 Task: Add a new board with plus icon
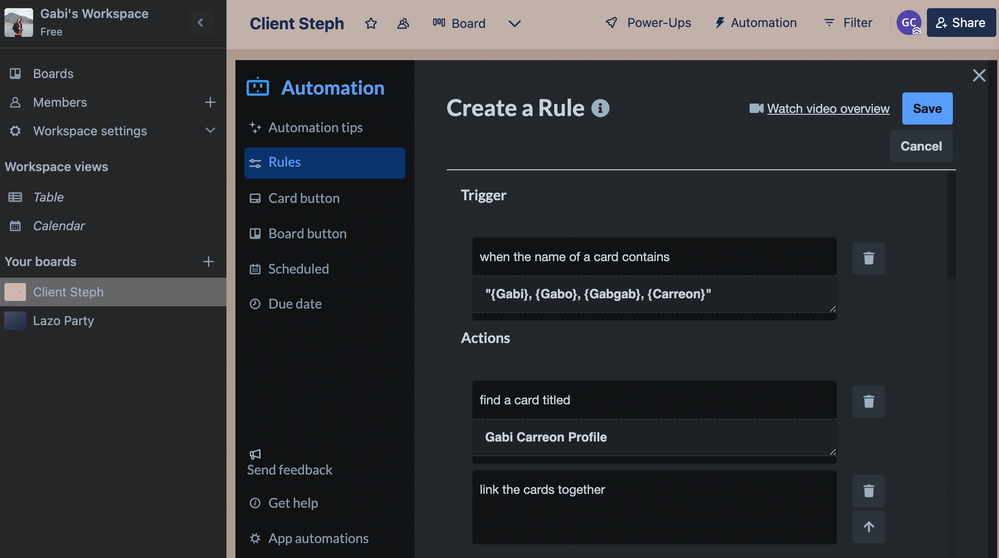[208, 262]
